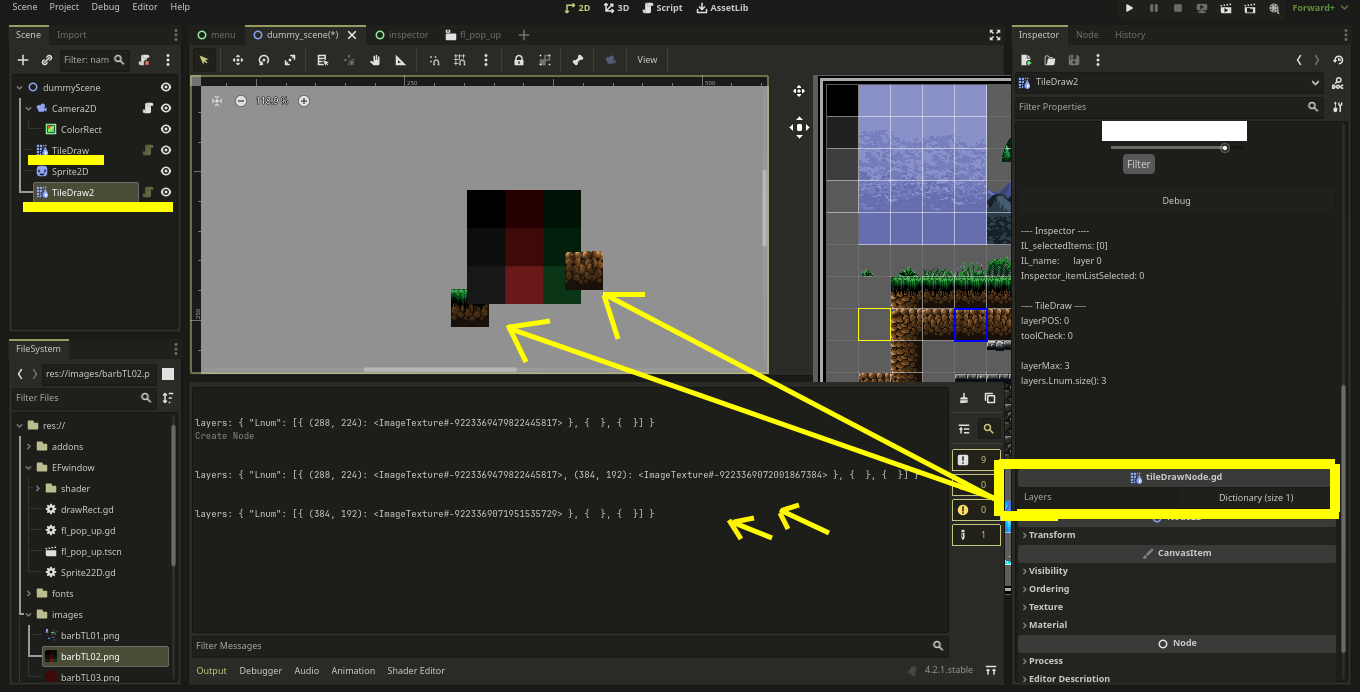
Task: Expand the Ordering section
Action: pos(1177,589)
